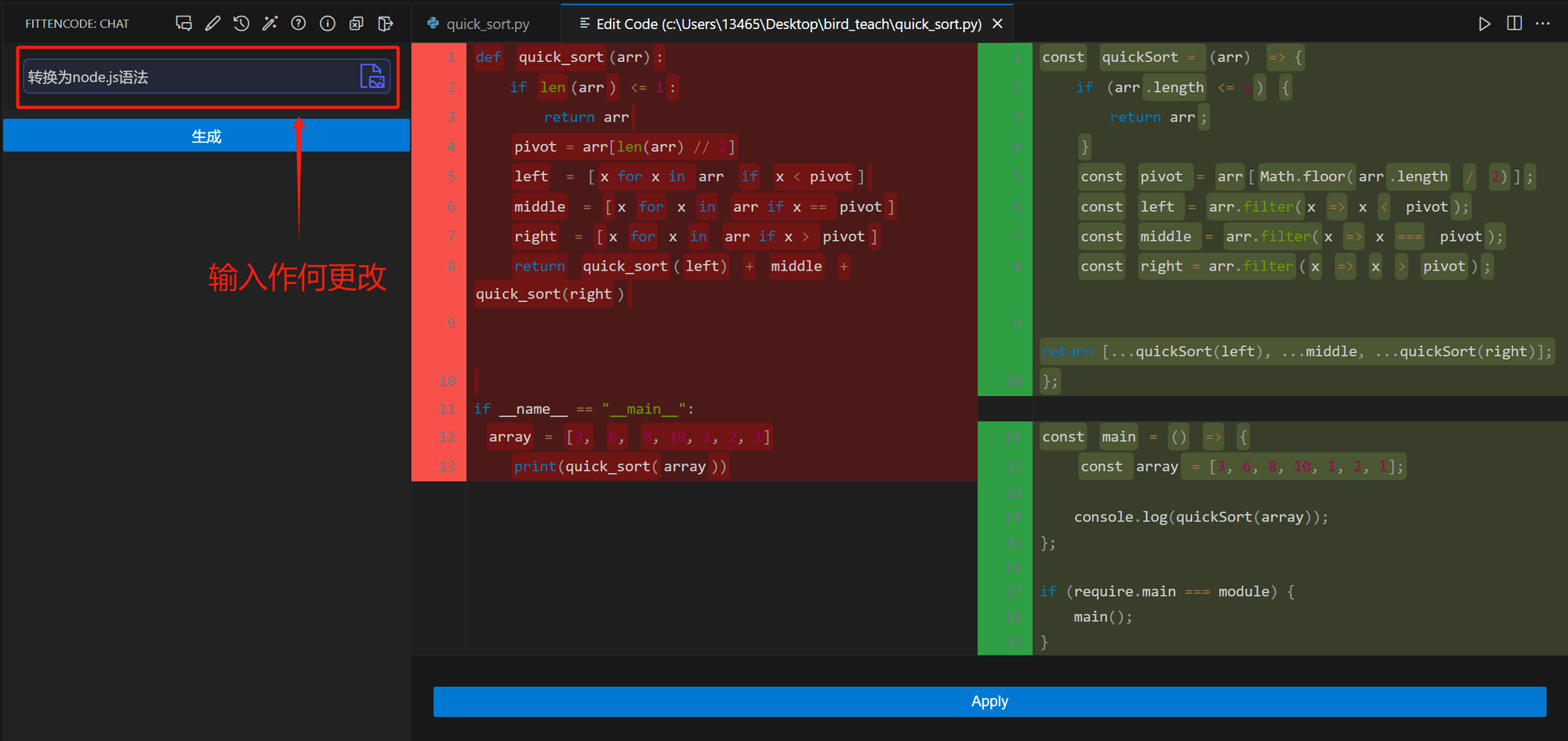Screen dimensions: 1568x741
Task: Select the Edit Code diff tab
Action: 786,24
